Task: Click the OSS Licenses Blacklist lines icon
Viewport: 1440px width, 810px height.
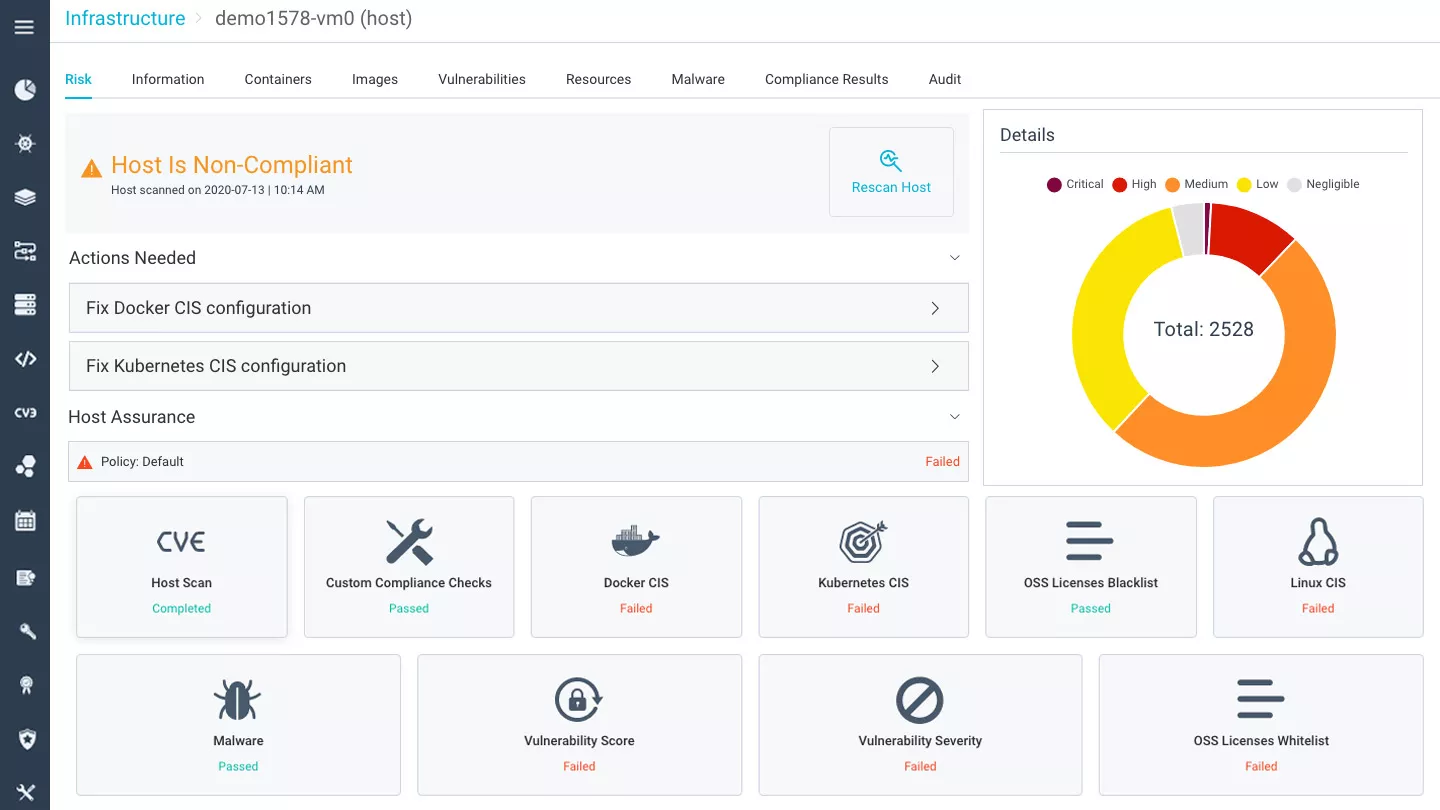Action: click(1090, 541)
